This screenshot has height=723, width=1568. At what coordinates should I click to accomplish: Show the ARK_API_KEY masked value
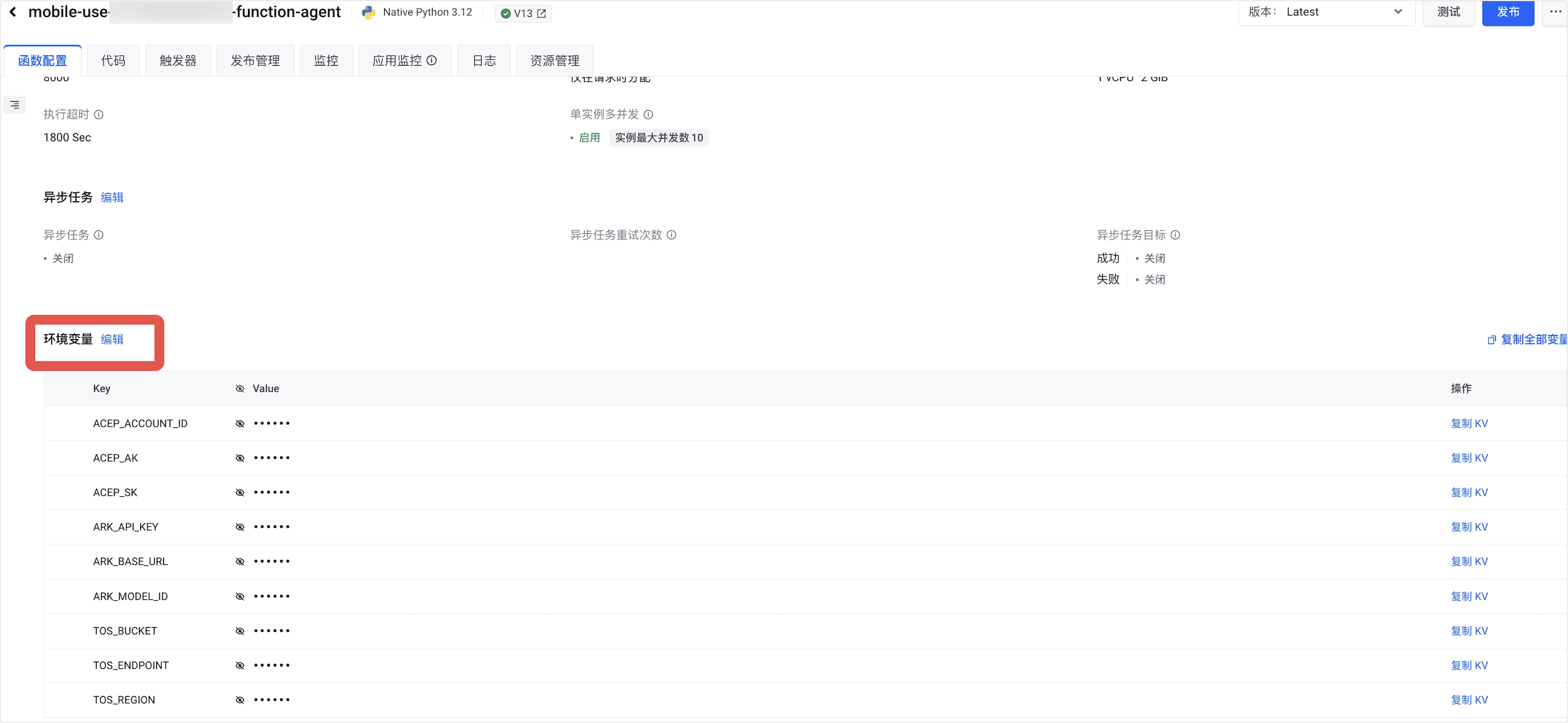[240, 527]
